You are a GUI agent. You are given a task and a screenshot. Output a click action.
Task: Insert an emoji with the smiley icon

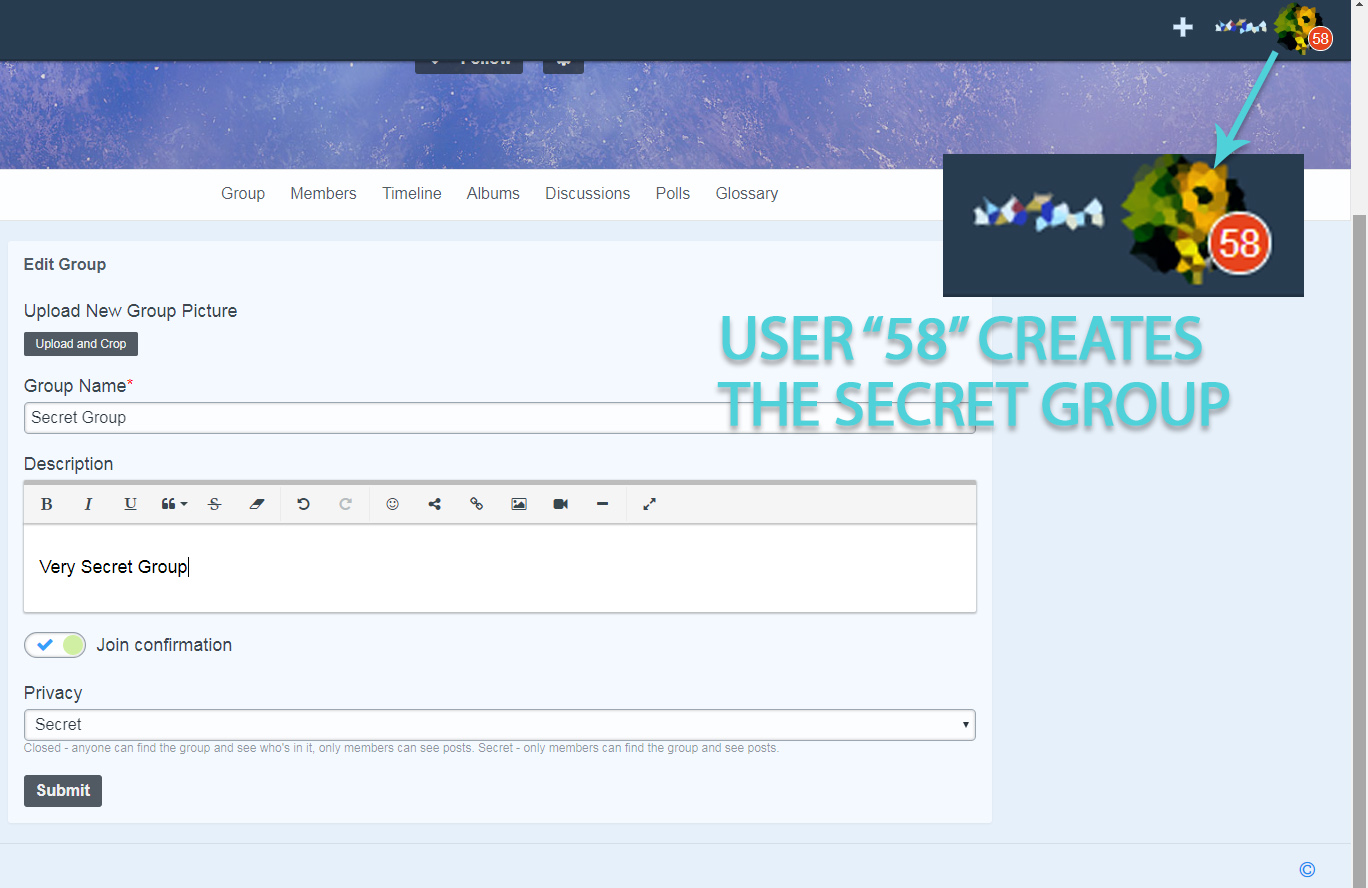tap(392, 504)
